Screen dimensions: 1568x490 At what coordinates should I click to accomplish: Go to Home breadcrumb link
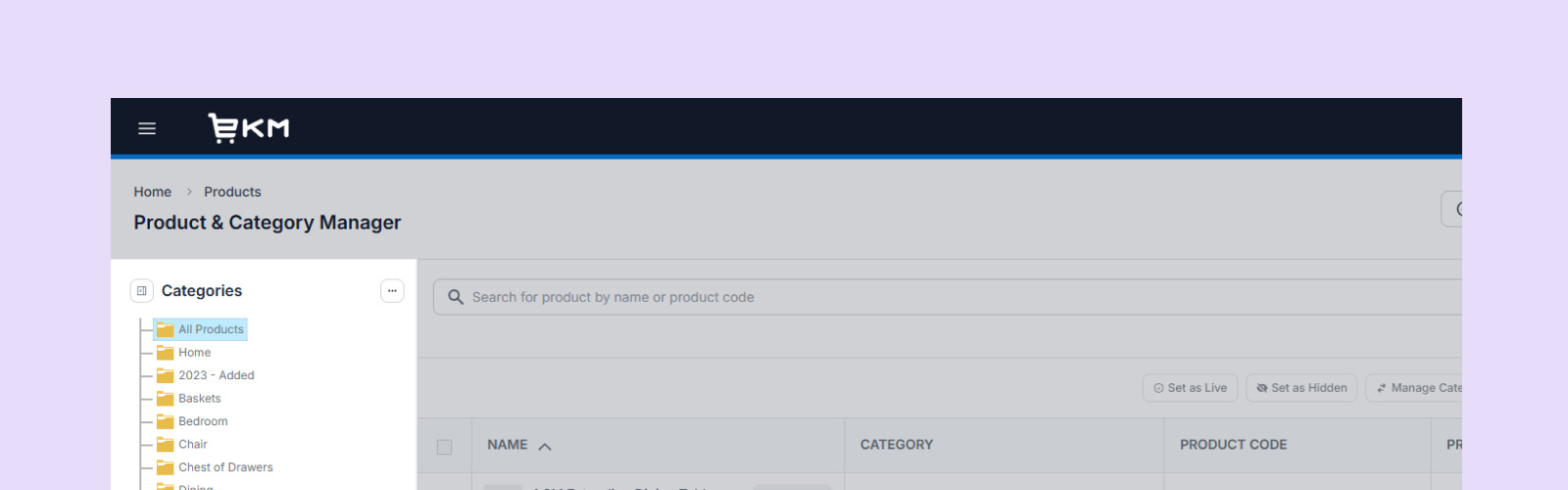tap(153, 192)
